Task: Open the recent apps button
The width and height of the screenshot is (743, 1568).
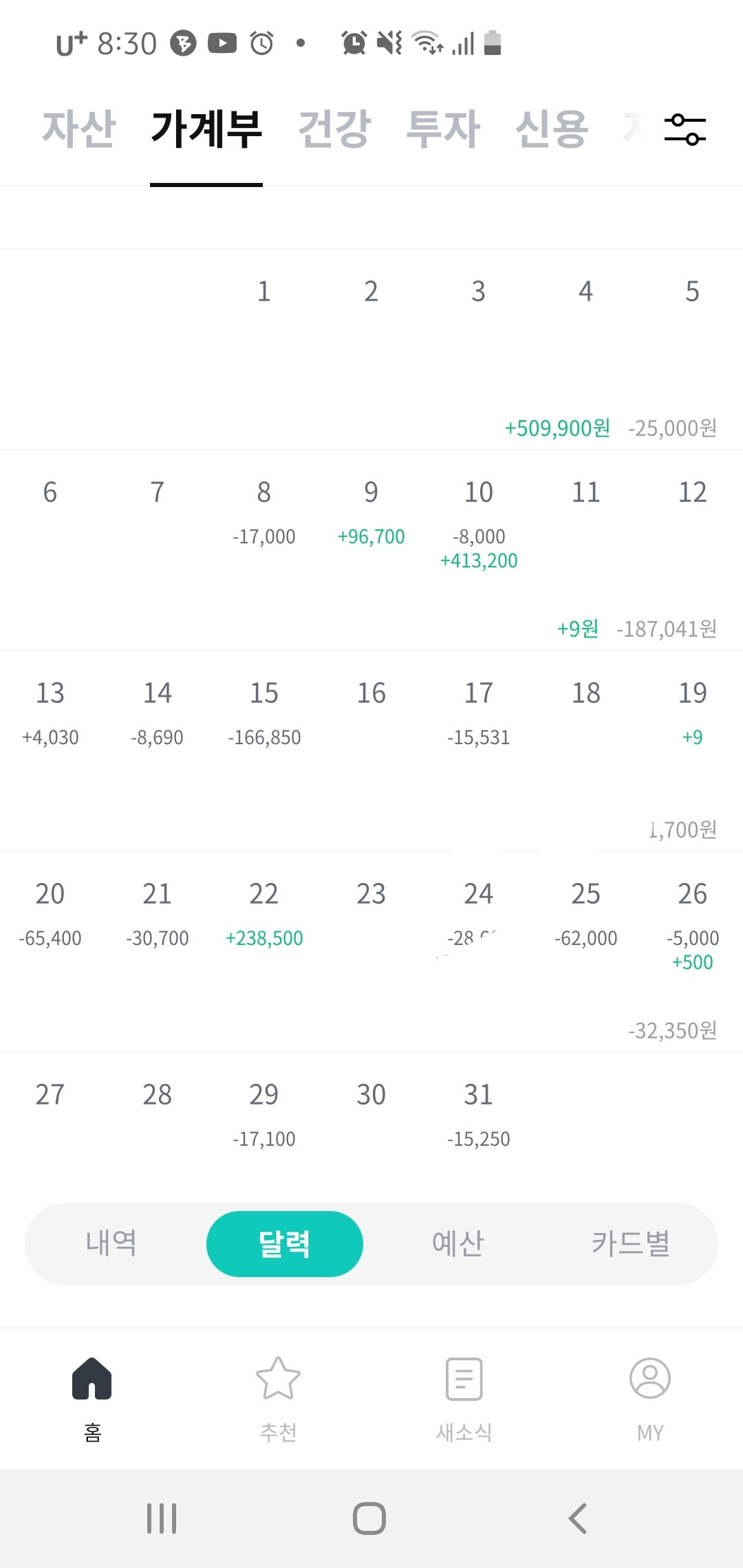Action: (162, 1518)
